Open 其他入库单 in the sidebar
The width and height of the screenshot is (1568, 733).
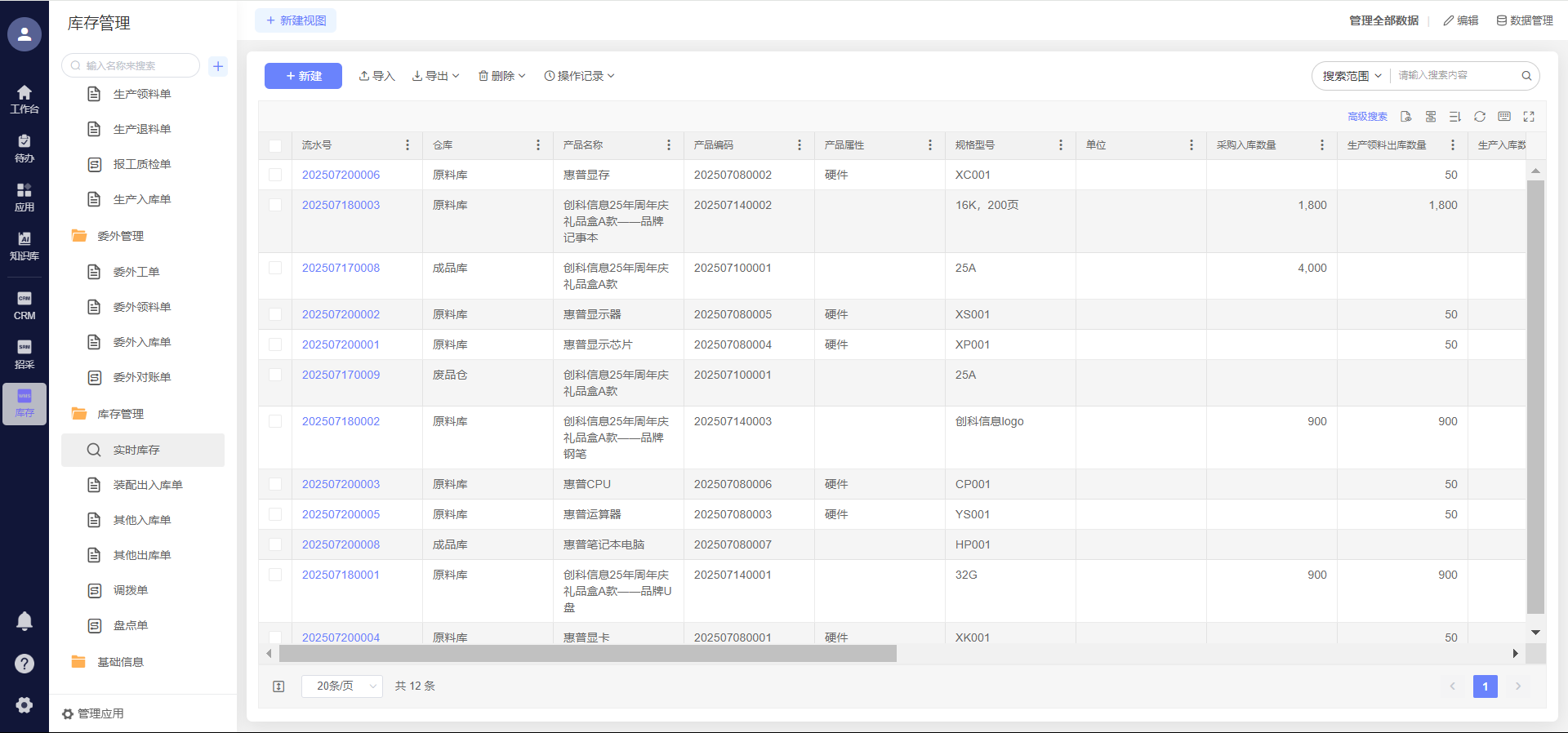pos(142,520)
